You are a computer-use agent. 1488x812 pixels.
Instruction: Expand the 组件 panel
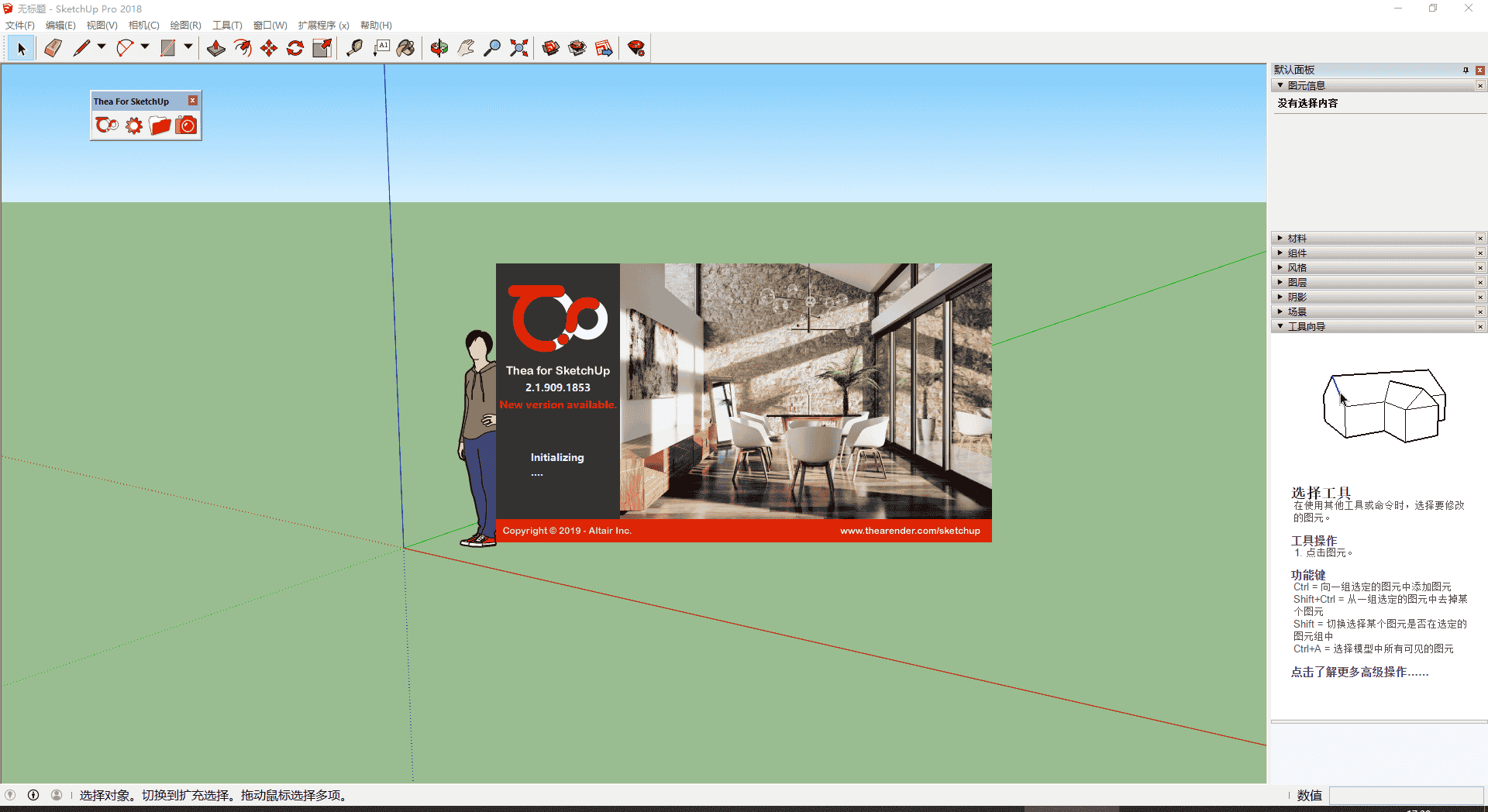[1280, 253]
